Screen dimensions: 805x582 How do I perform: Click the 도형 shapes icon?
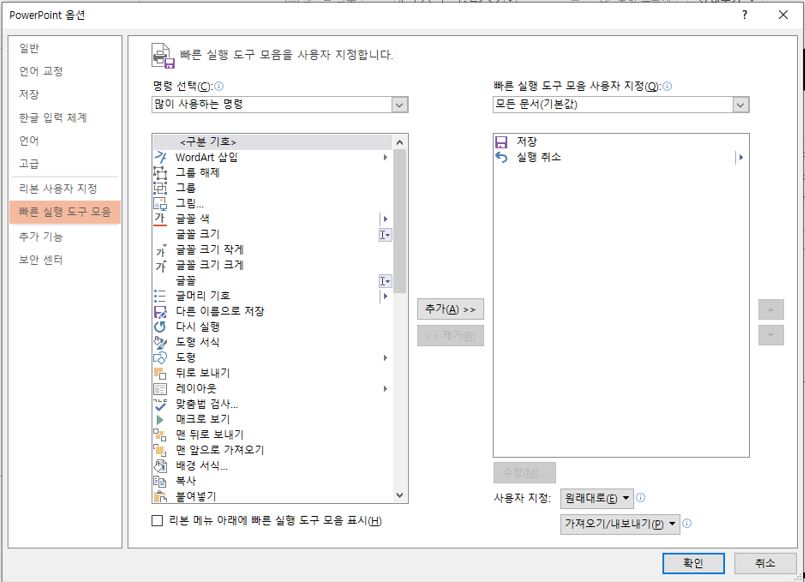point(160,357)
